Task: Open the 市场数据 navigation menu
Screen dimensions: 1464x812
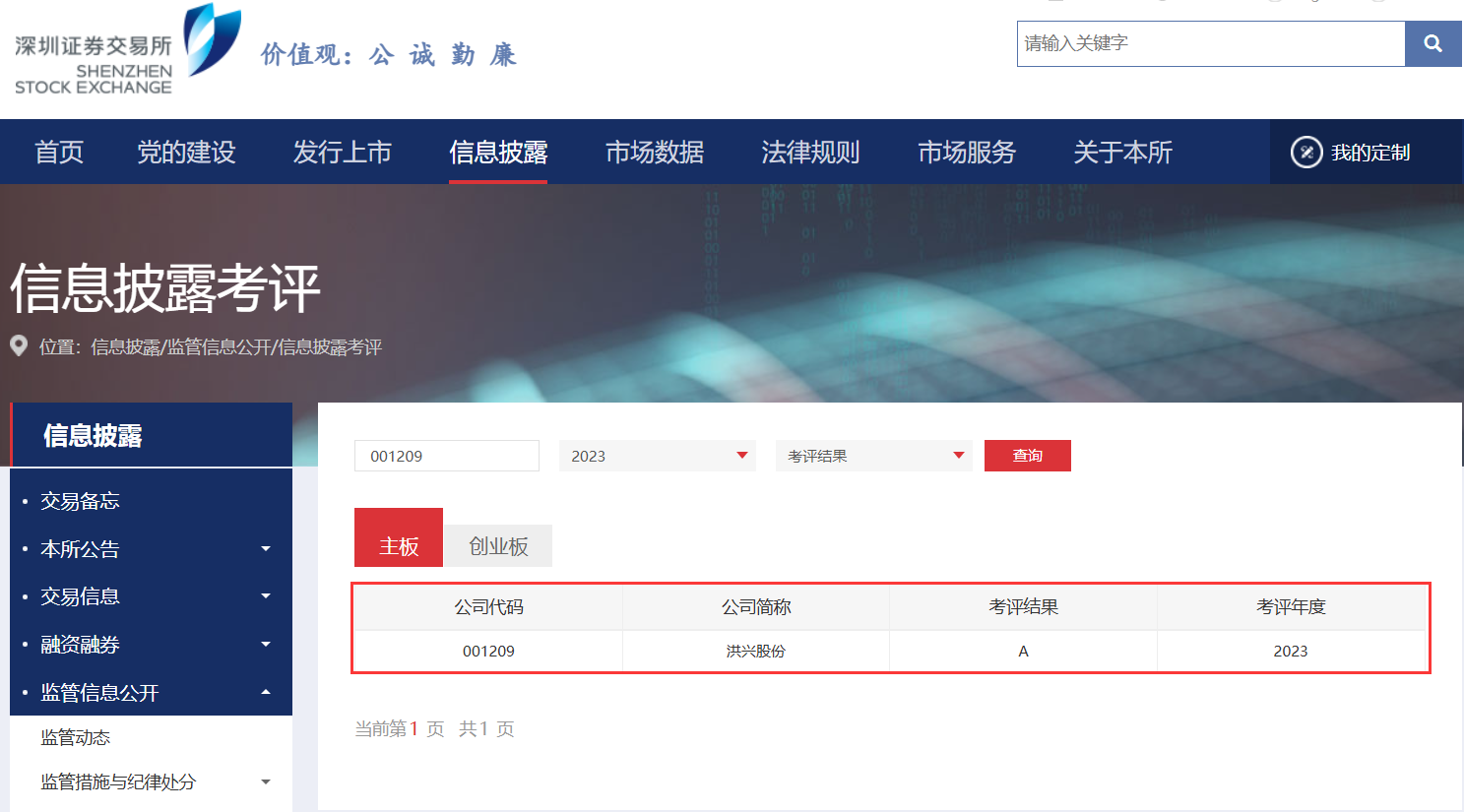Action: 654,153
